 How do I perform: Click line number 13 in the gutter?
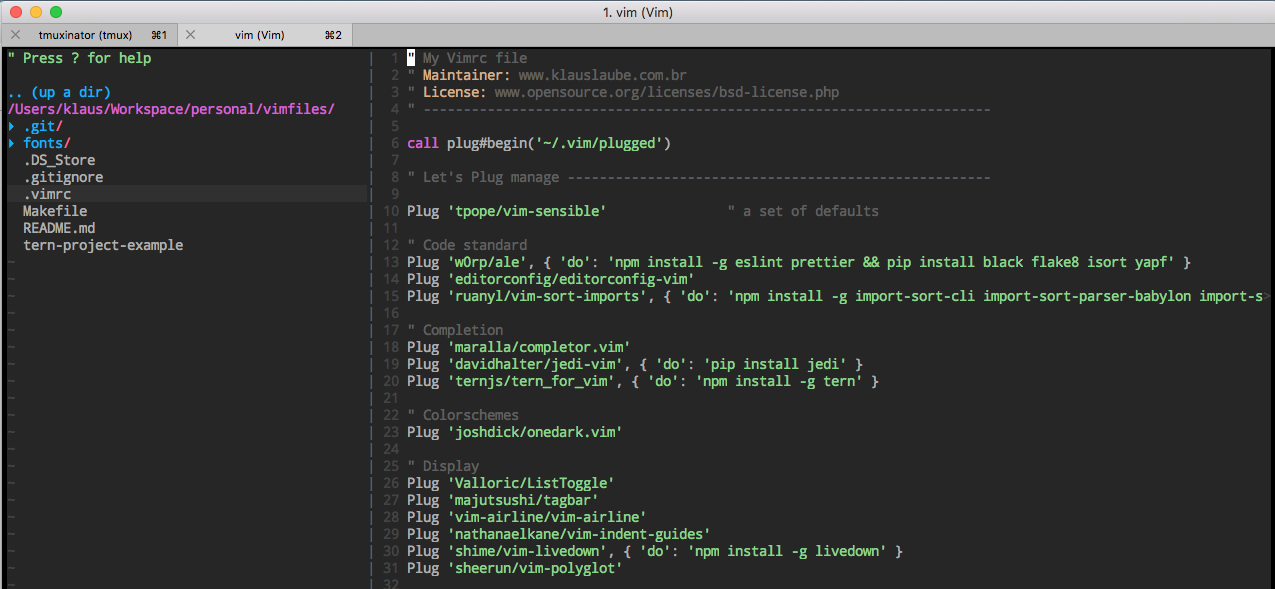click(x=391, y=262)
